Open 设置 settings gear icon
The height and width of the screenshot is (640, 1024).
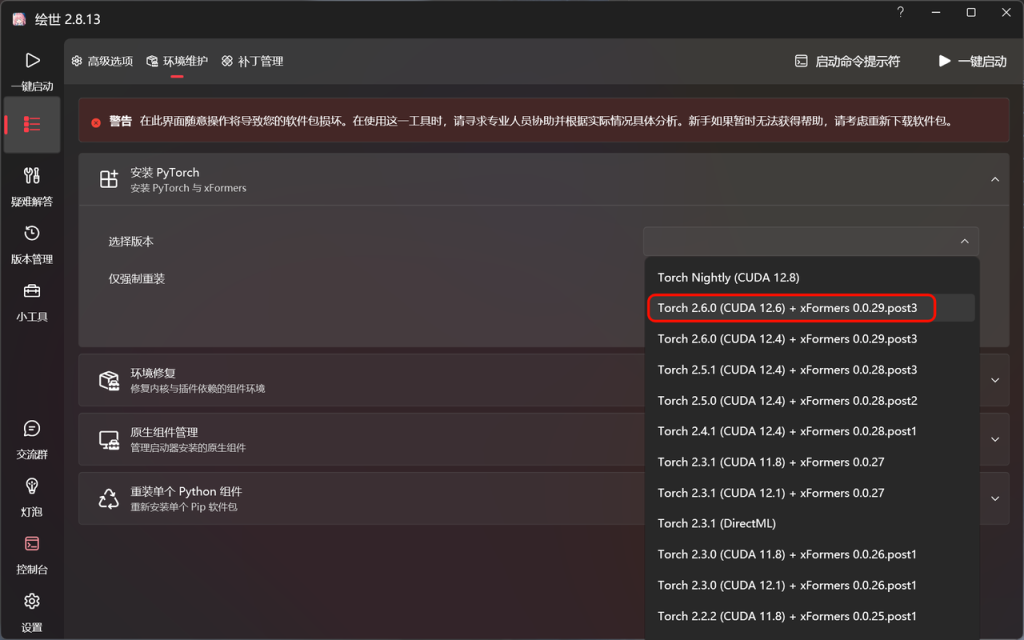pyautogui.click(x=32, y=602)
